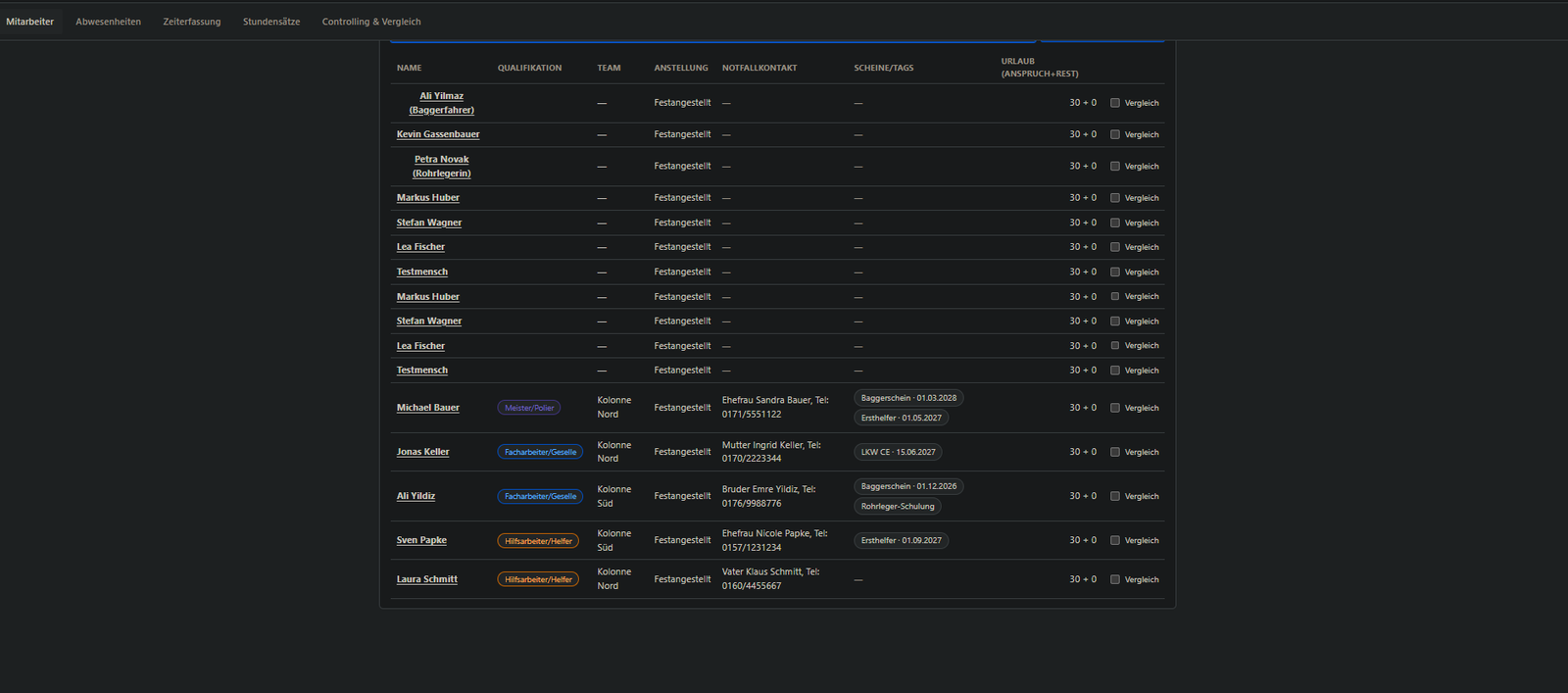Click the Baggerschein · 01.12.2026 tag
The height and width of the screenshot is (693, 1568).
pos(908,486)
